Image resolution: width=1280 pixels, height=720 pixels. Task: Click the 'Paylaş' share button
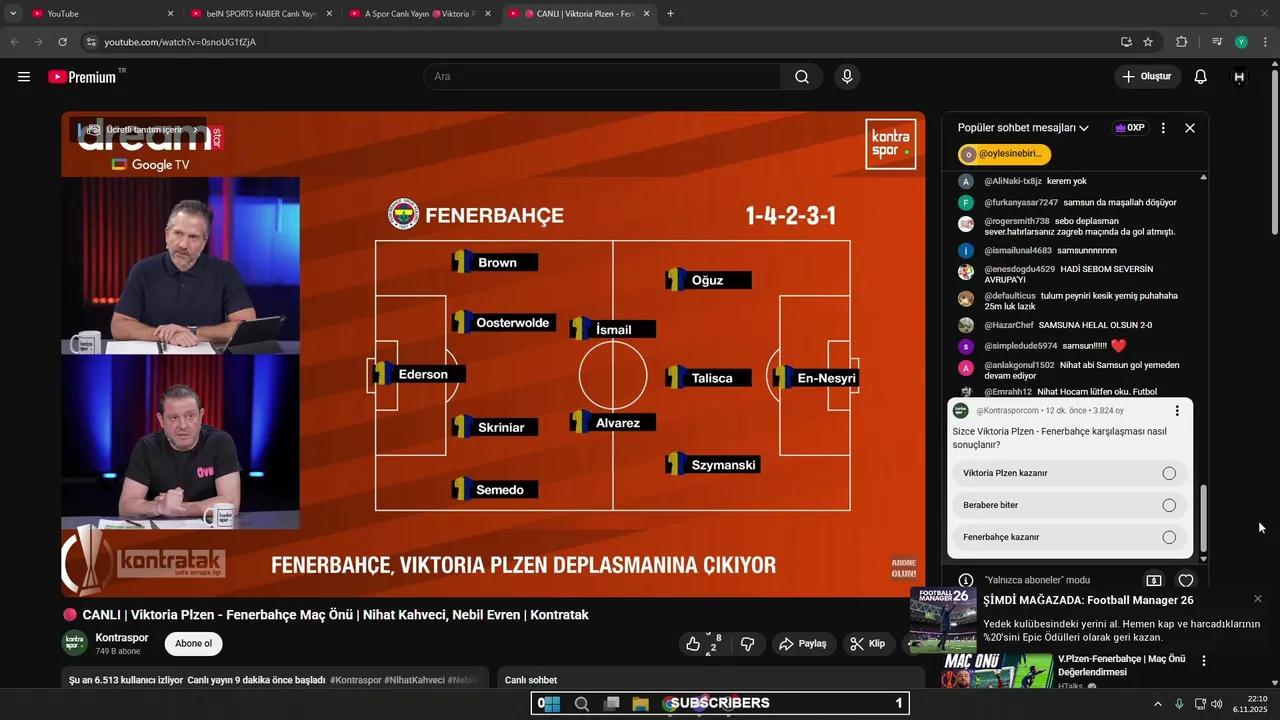(803, 644)
